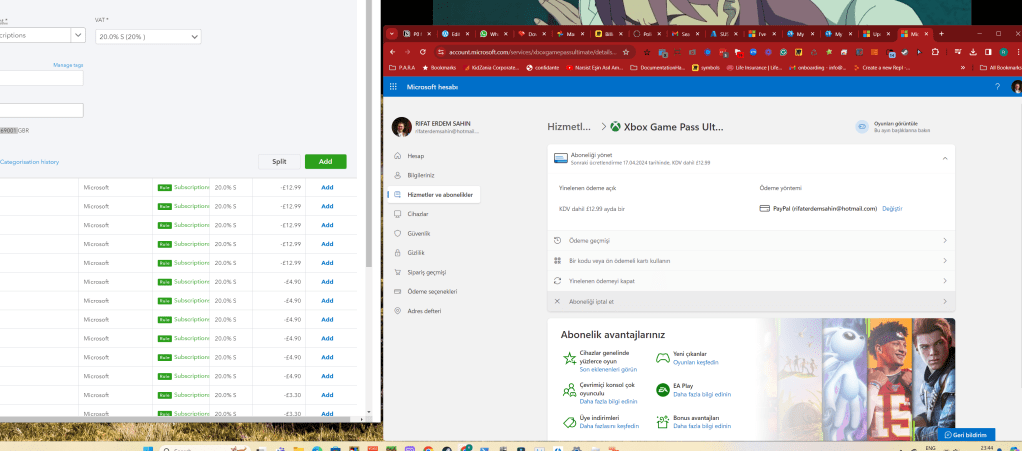The width and height of the screenshot is (1022, 451).
Task: Click the Hizmetl... breadcrumb link
Action: [570, 126]
